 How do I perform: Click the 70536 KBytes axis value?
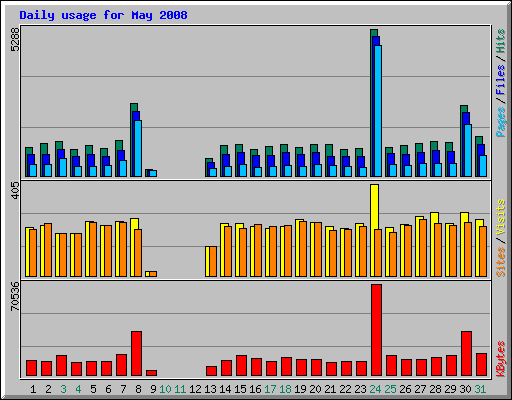(x=15, y=296)
